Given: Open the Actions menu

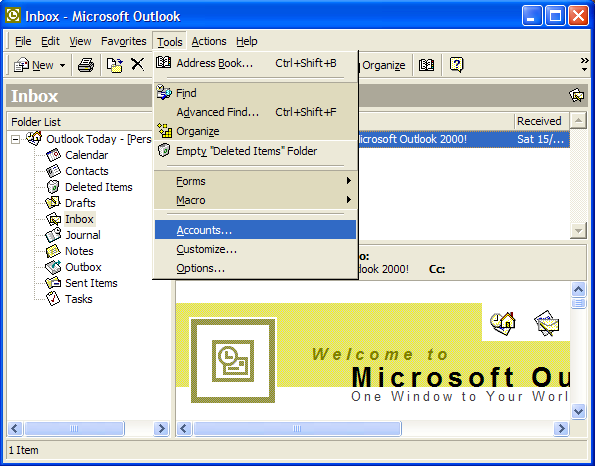Looking at the screenshot, I should coord(209,41).
